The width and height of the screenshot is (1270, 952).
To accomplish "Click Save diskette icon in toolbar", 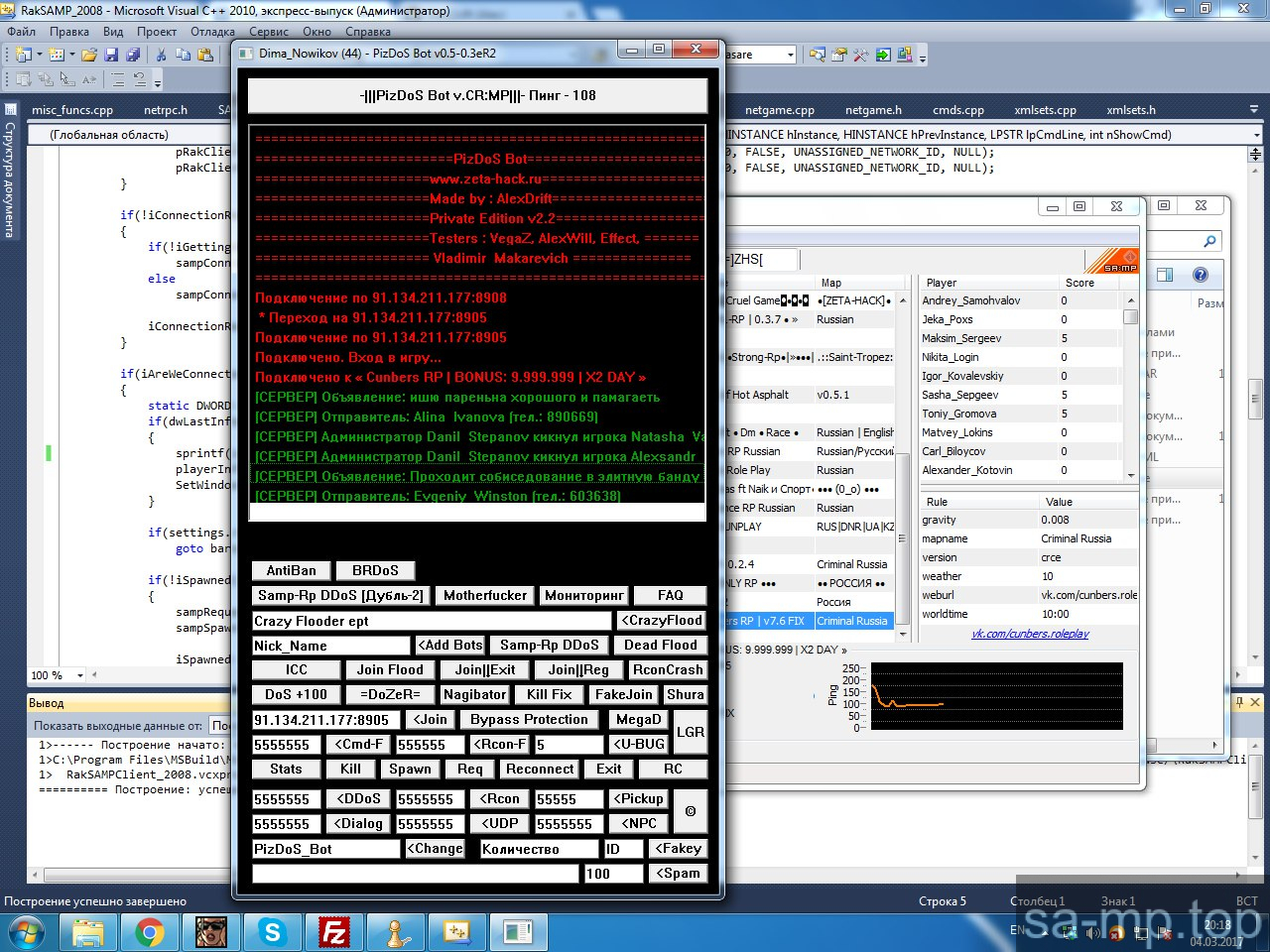I will [x=111, y=55].
